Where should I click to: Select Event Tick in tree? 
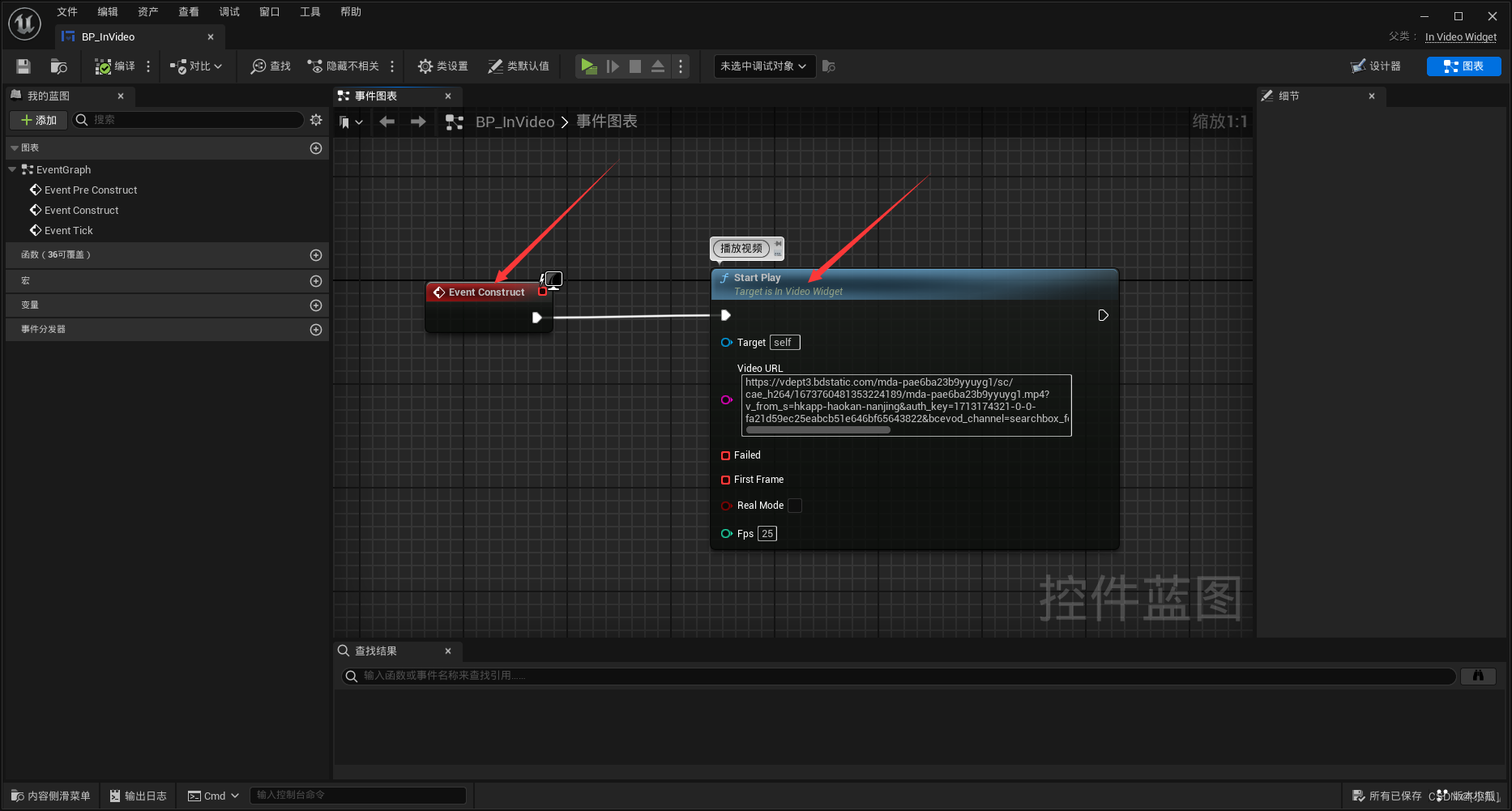click(69, 230)
